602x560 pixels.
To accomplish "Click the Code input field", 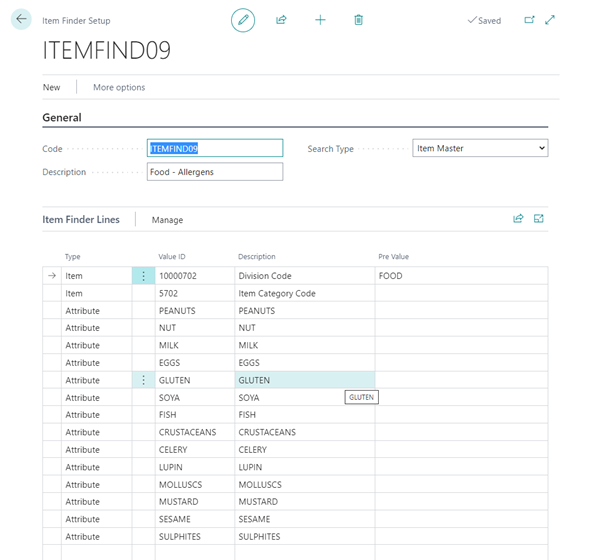I will (215, 148).
